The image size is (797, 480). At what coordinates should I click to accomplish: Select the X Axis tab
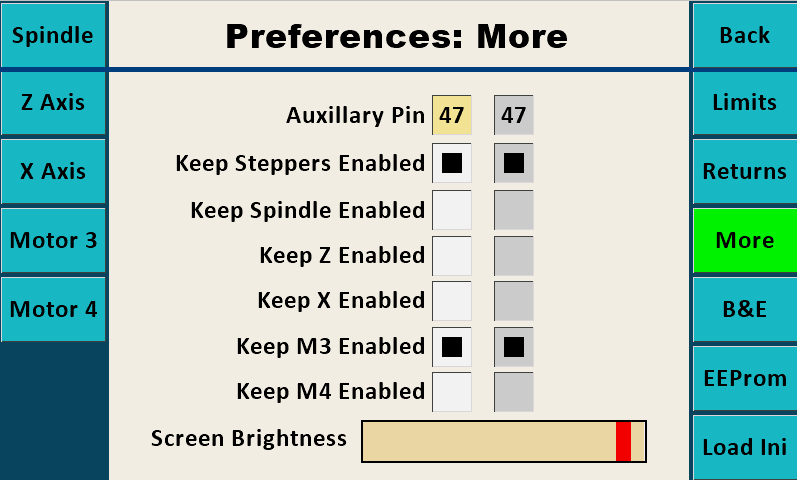[x=53, y=171]
